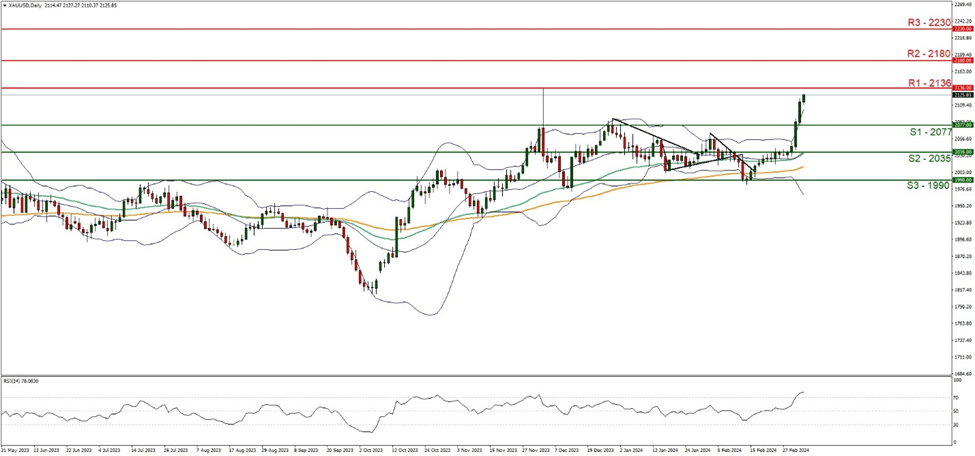Click the 31 May 2023 date label

pos(14,449)
